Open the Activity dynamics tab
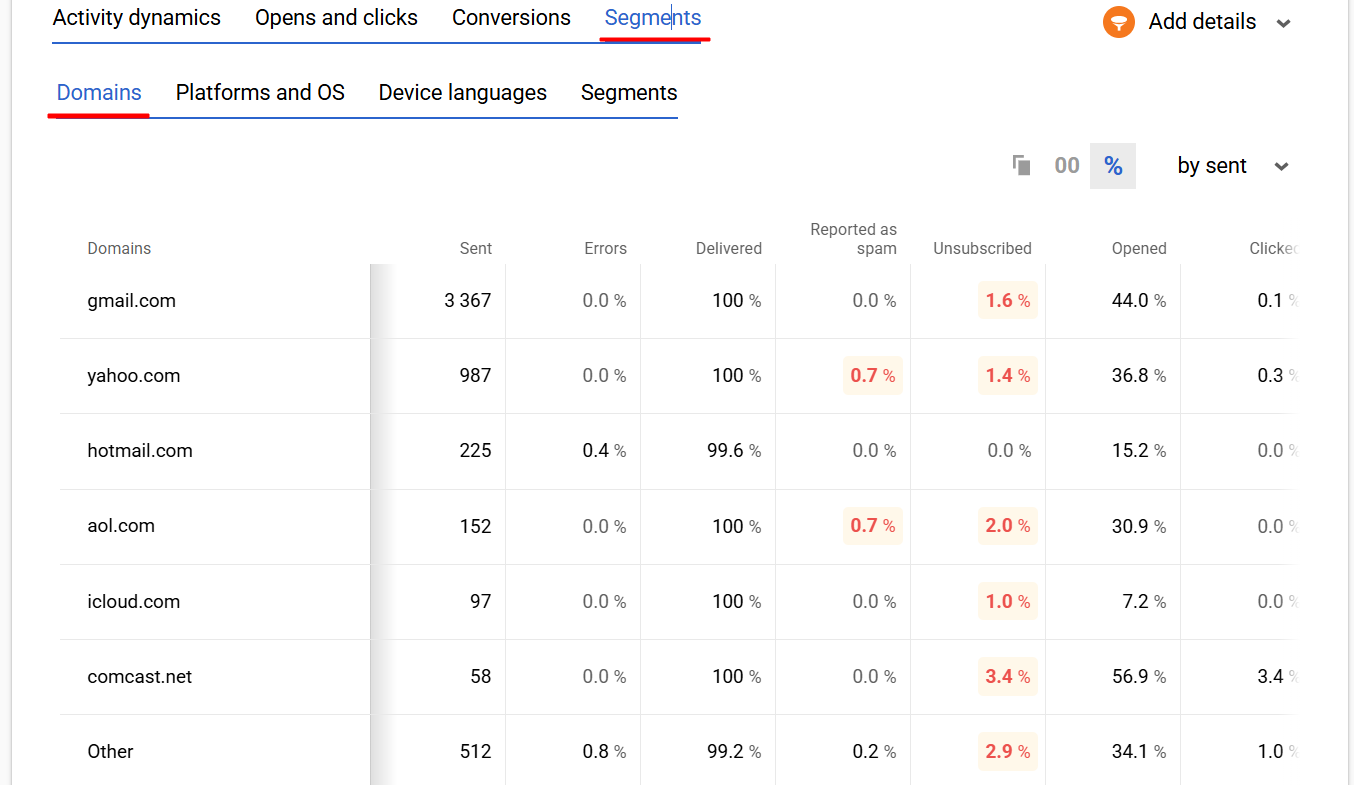Screen dimensions: 1354x785 137,18
